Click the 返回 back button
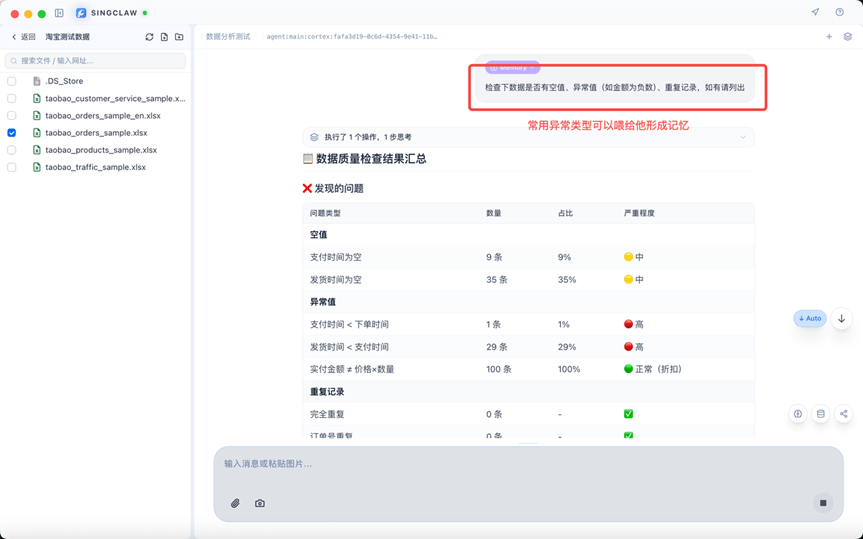Screen dimensions: 863x539 23,37
